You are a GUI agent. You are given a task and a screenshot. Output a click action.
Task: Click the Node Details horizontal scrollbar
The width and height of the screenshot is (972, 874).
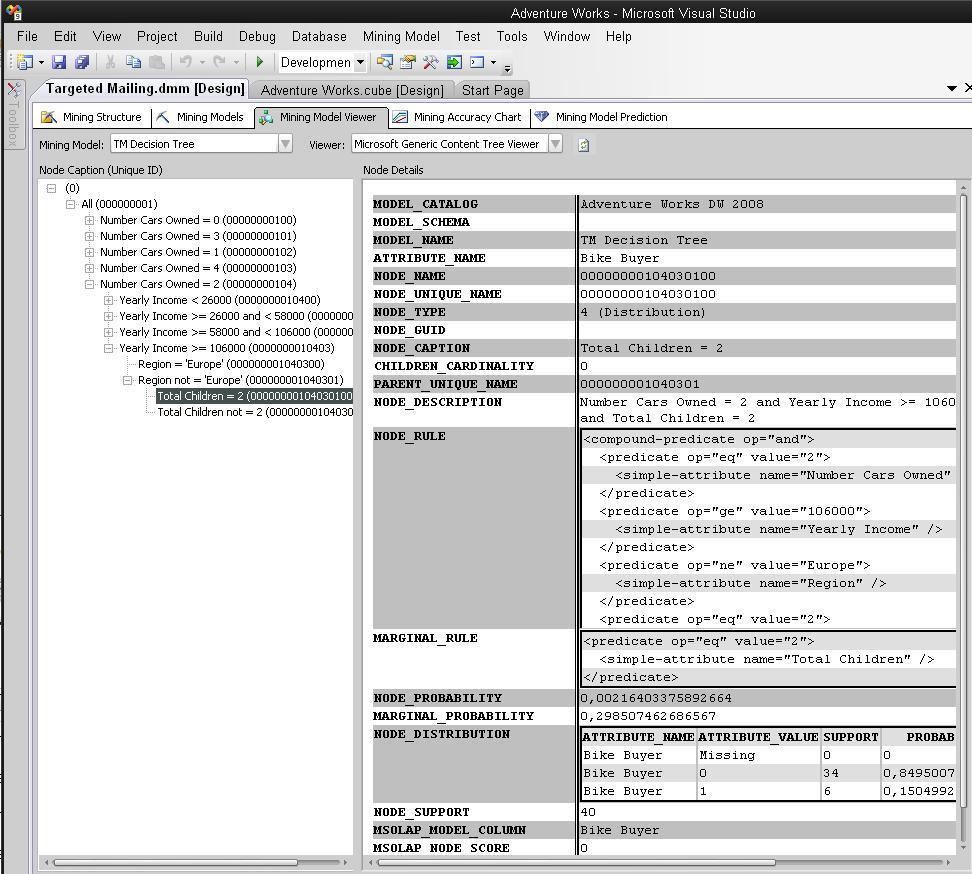tap(577, 862)
